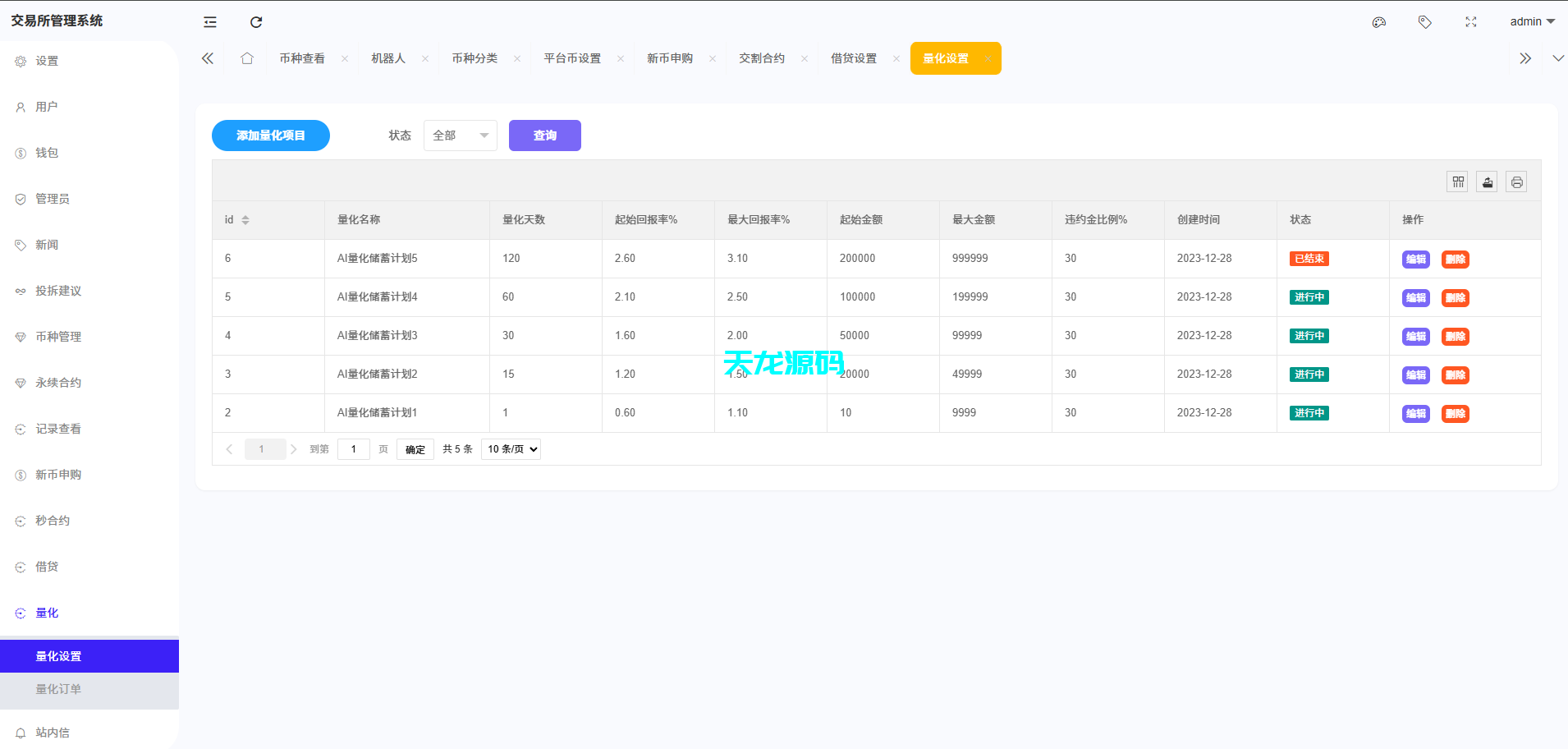Collapse the sidebar with the menu icon
1568x749 pixels.
209,22
